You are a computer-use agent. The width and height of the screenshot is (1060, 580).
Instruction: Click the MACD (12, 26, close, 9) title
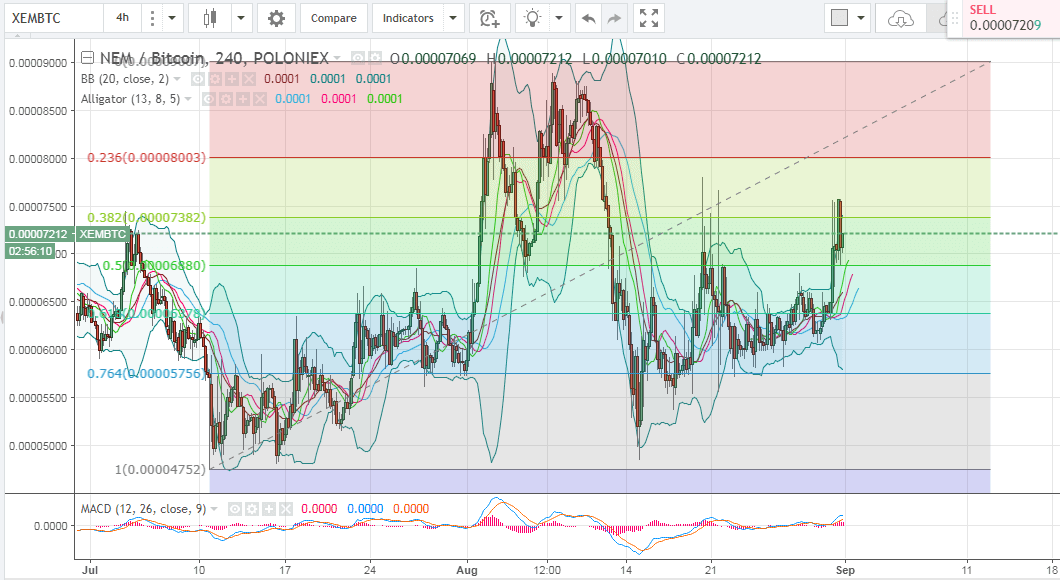[x=143, y=509]
